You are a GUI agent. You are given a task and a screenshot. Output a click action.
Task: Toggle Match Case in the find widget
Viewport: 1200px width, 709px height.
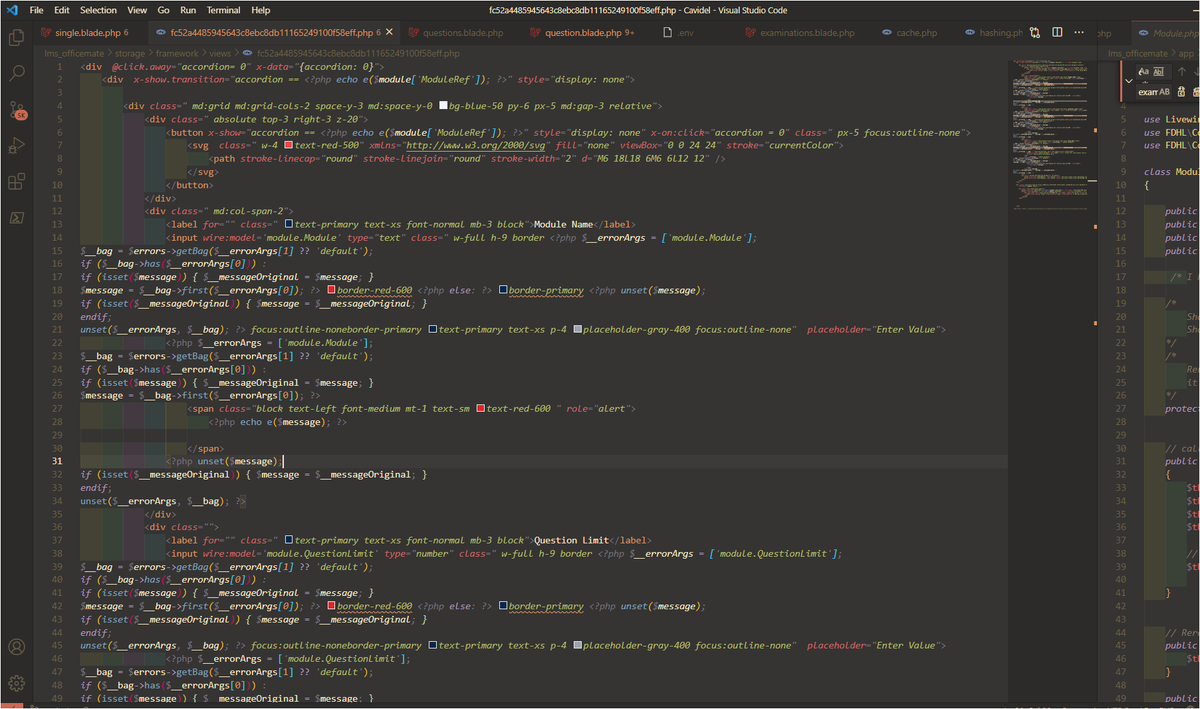coord(1142,71)
